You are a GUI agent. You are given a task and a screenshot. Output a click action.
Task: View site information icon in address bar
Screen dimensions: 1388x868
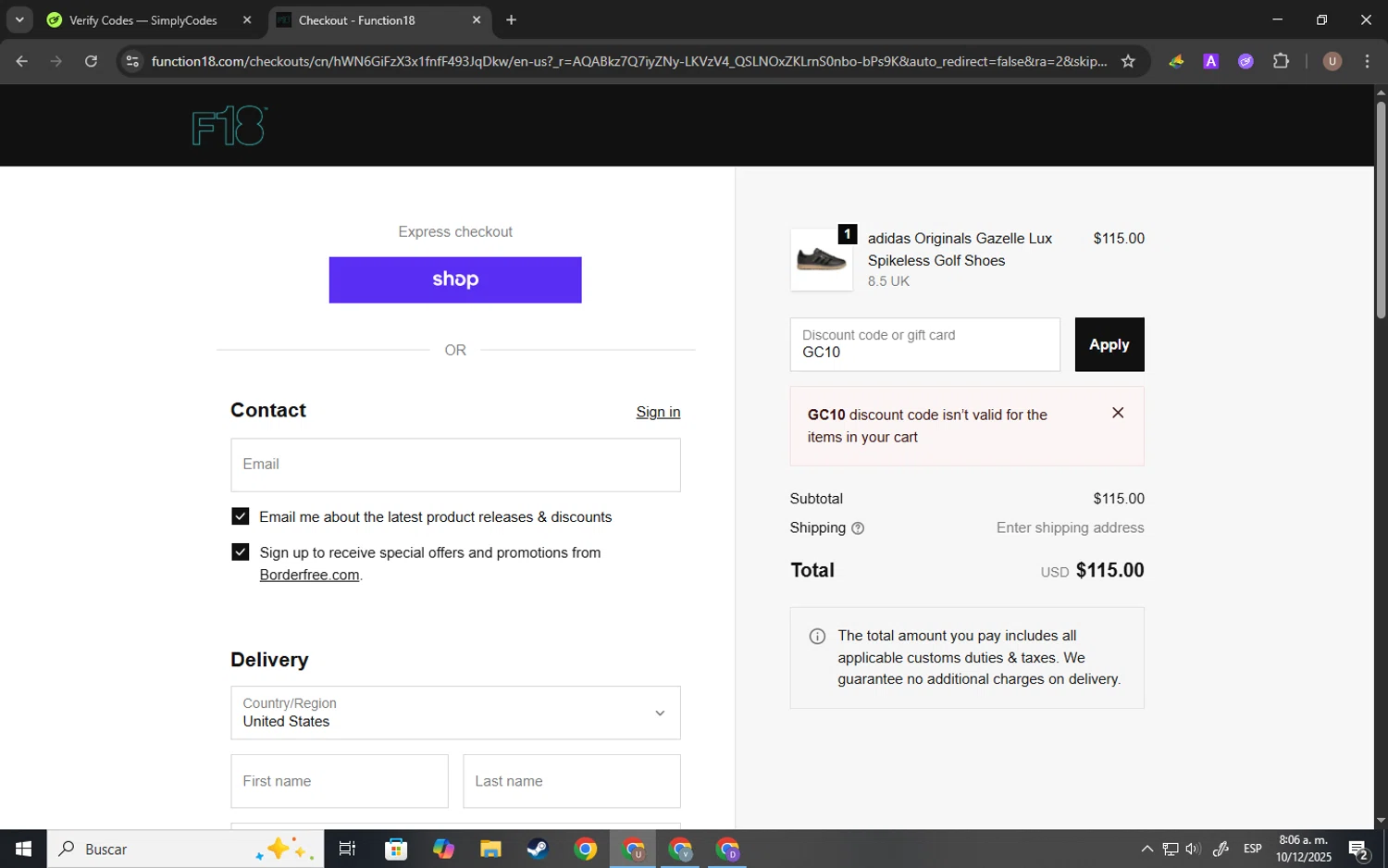pos(132,61)
